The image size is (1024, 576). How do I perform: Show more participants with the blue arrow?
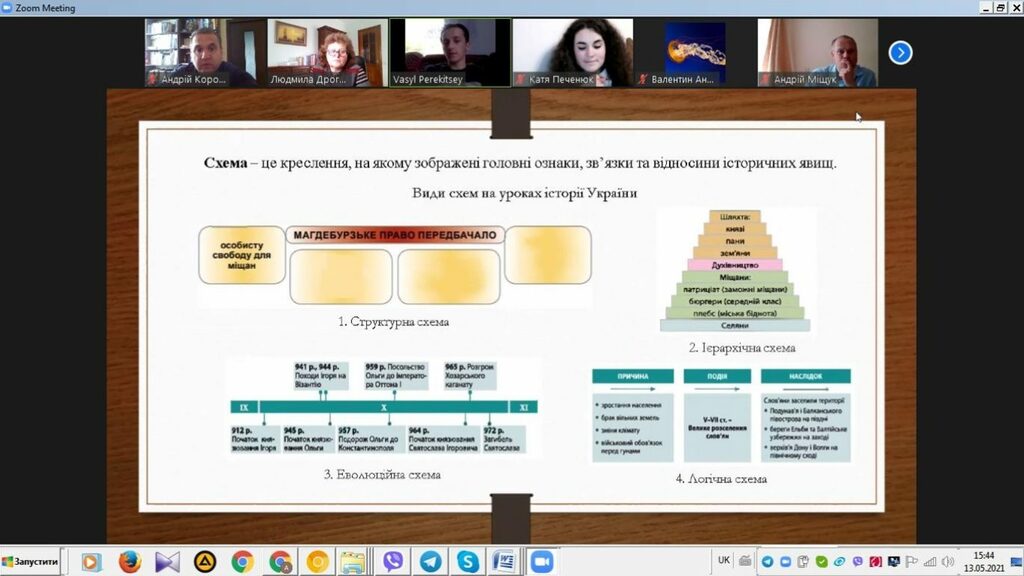900,53
